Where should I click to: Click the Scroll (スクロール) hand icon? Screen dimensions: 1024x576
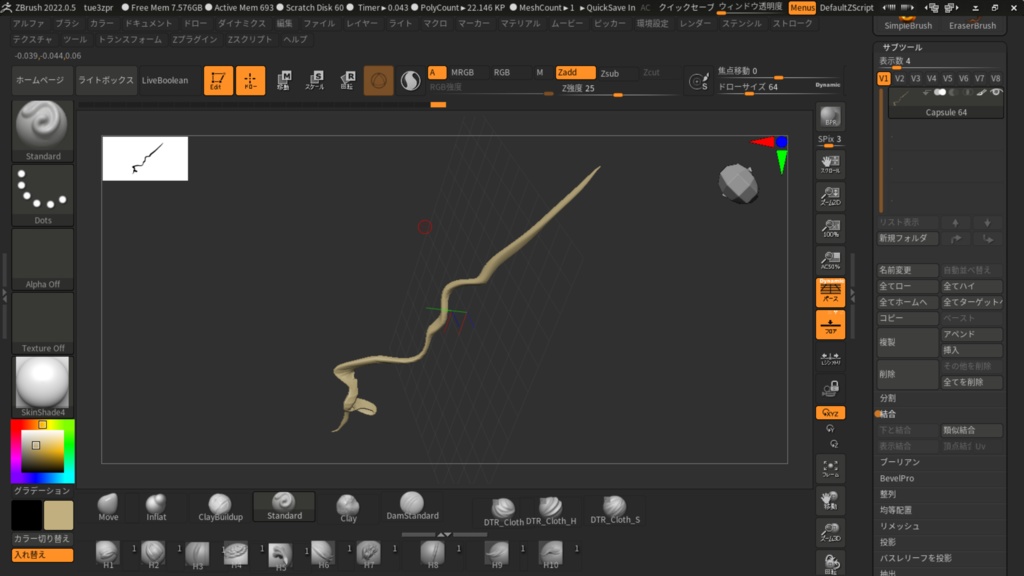tap(830, 164)
